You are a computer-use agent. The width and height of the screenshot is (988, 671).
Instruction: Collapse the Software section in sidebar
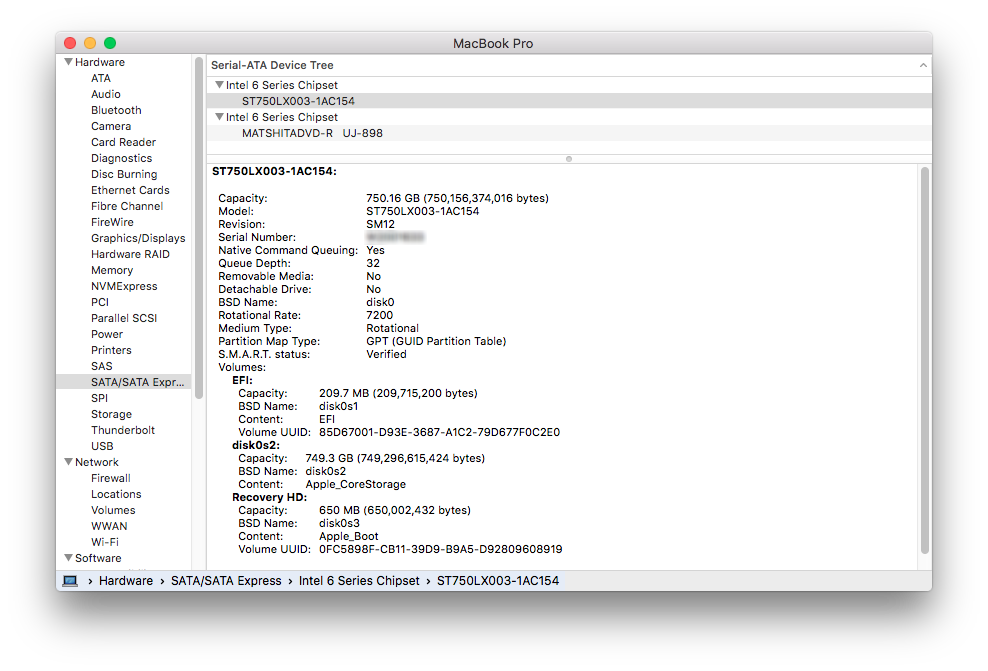68,558
